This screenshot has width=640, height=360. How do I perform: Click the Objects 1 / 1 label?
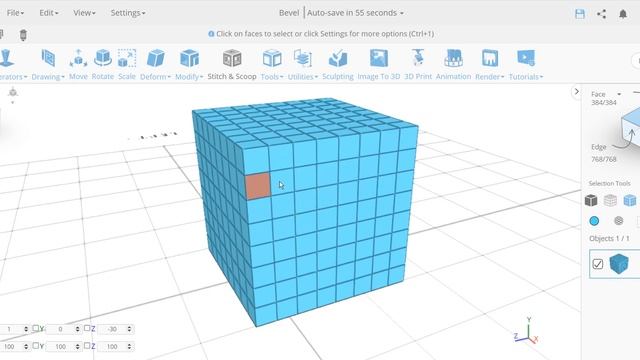pyautogui.click(x=609, y=238)
